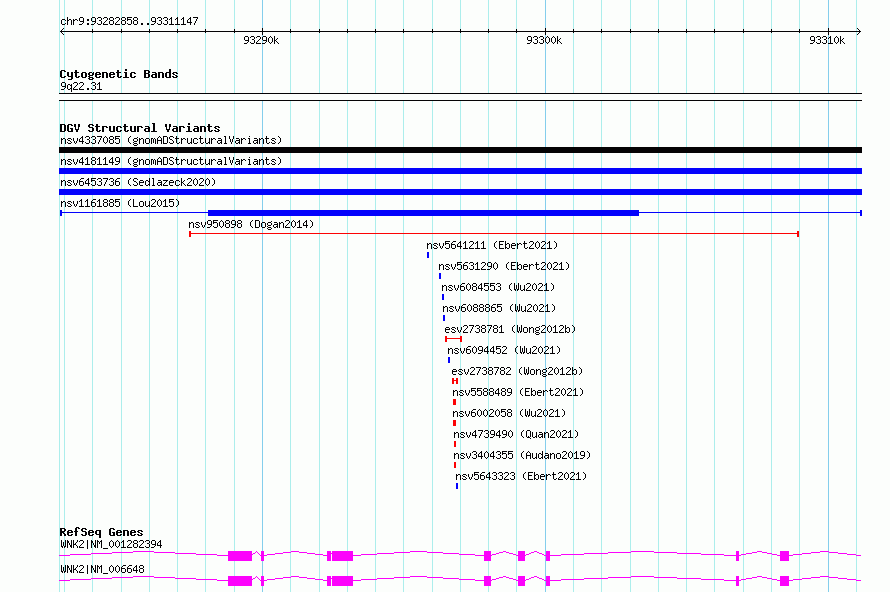Open nsv5631290 Ebert2021 variant label

(x=504, y=266)
